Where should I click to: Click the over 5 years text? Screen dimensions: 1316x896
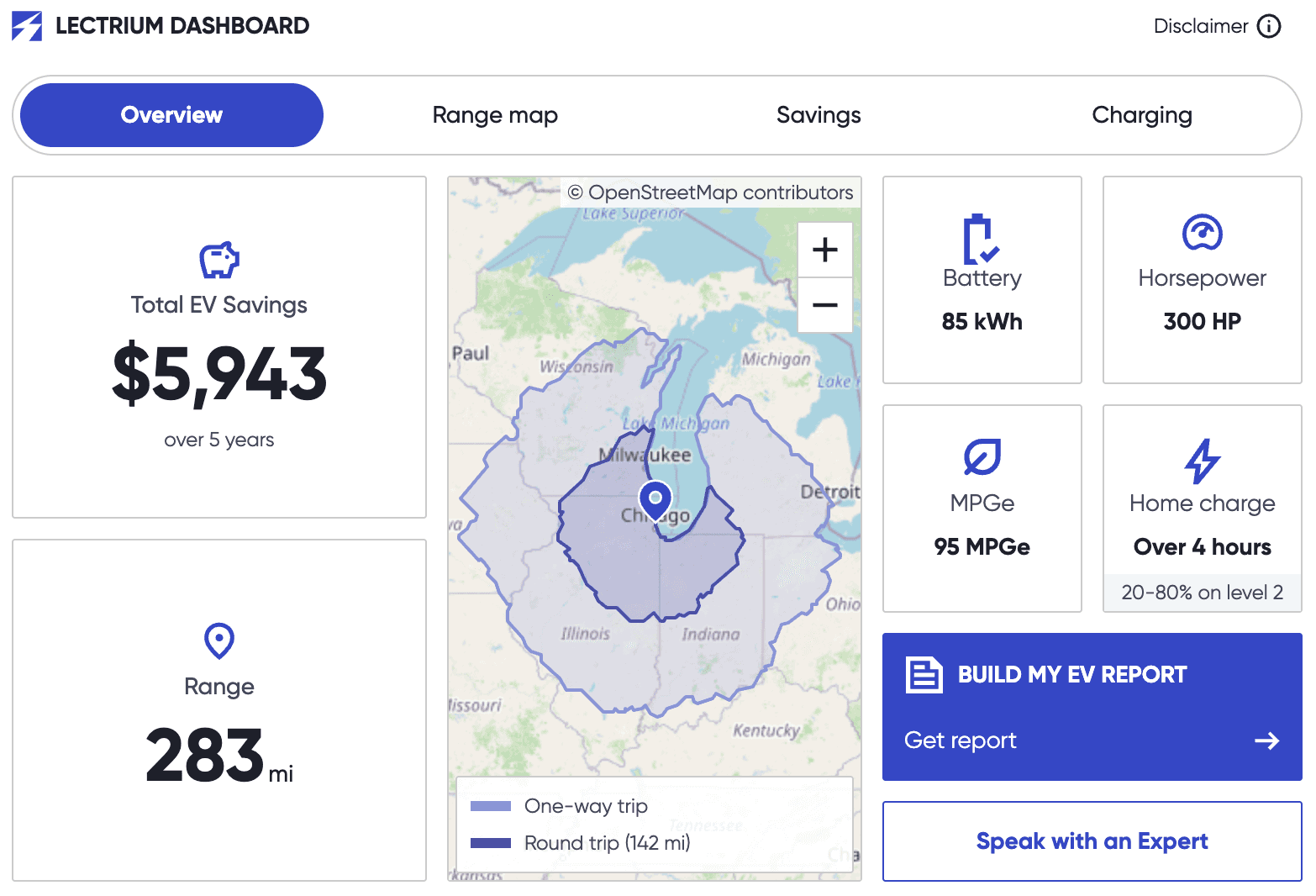(219, 440)
